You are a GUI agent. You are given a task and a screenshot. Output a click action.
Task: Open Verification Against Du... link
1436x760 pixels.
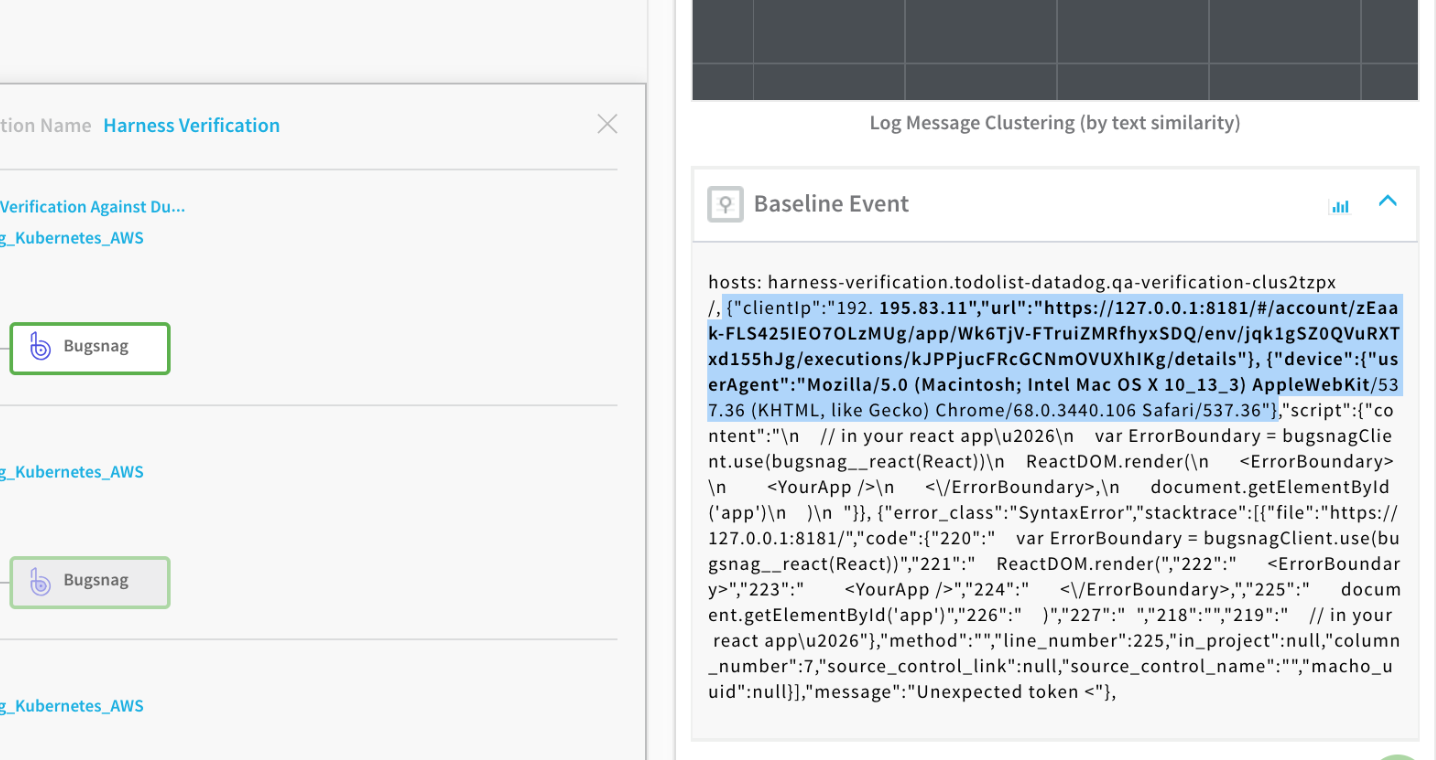pyautogui.click(x=92, y=207)
